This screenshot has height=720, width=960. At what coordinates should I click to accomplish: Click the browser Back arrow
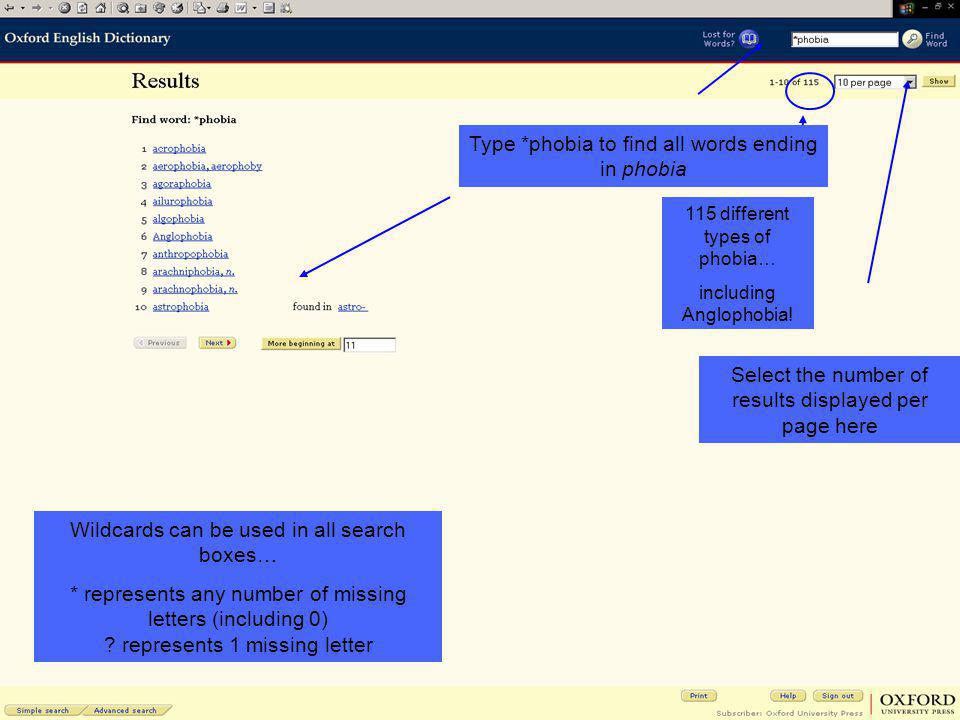pyautogui.click(x=9, y=8)
